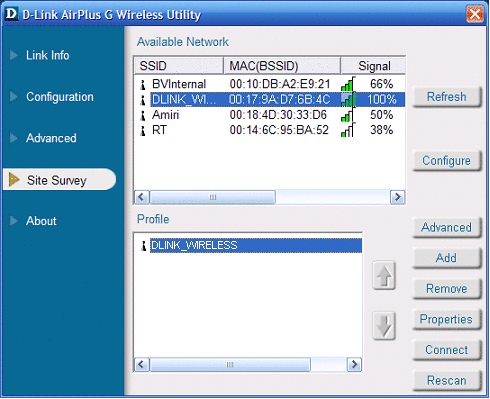Click the move profile down arrow icon
The width and height of the screenshot is (490, 399).
[384, 325]
